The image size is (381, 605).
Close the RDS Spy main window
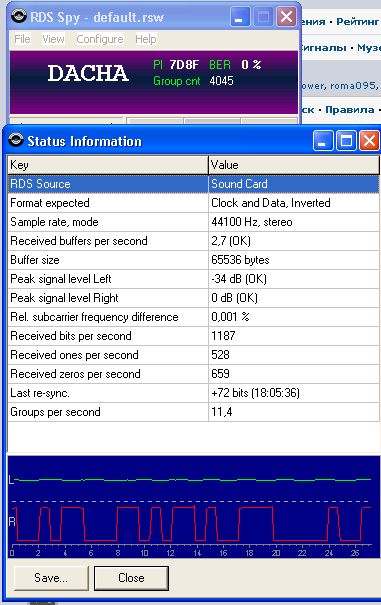[286, 17]
